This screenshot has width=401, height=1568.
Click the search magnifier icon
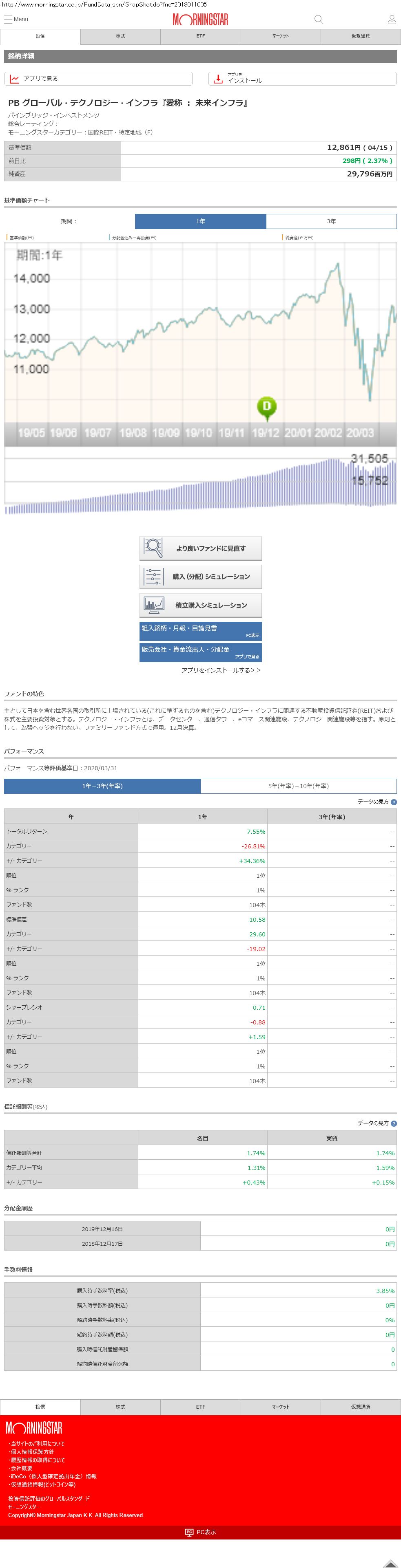coord(318,20)
